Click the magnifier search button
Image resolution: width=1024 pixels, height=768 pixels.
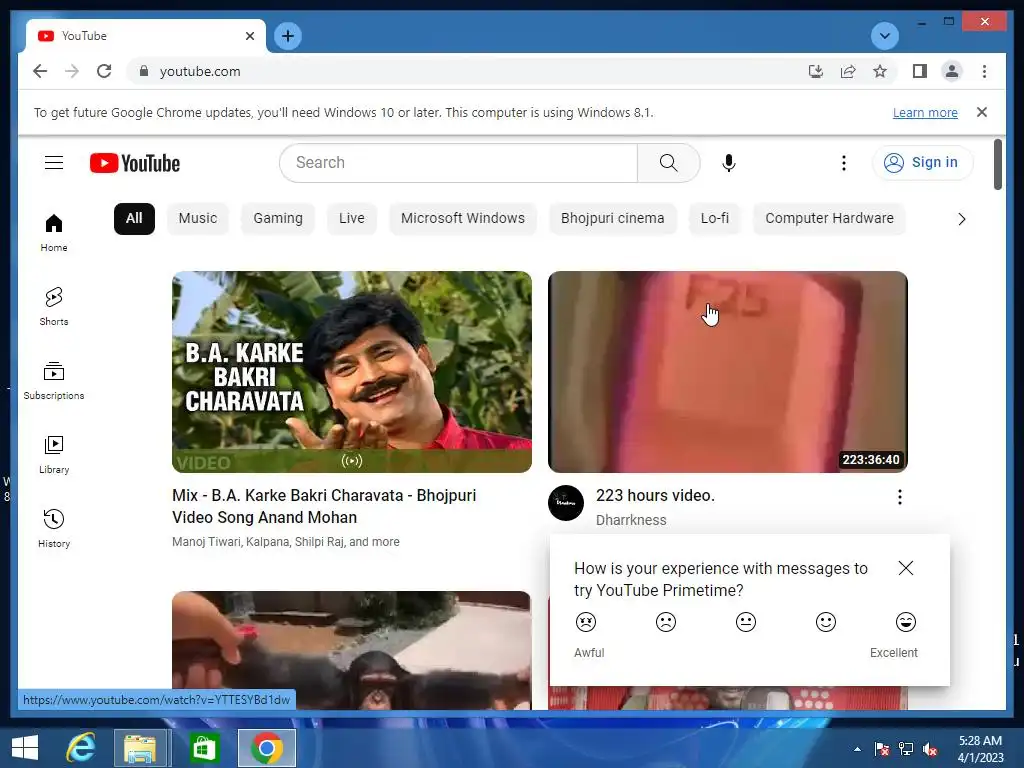[668, 163]
